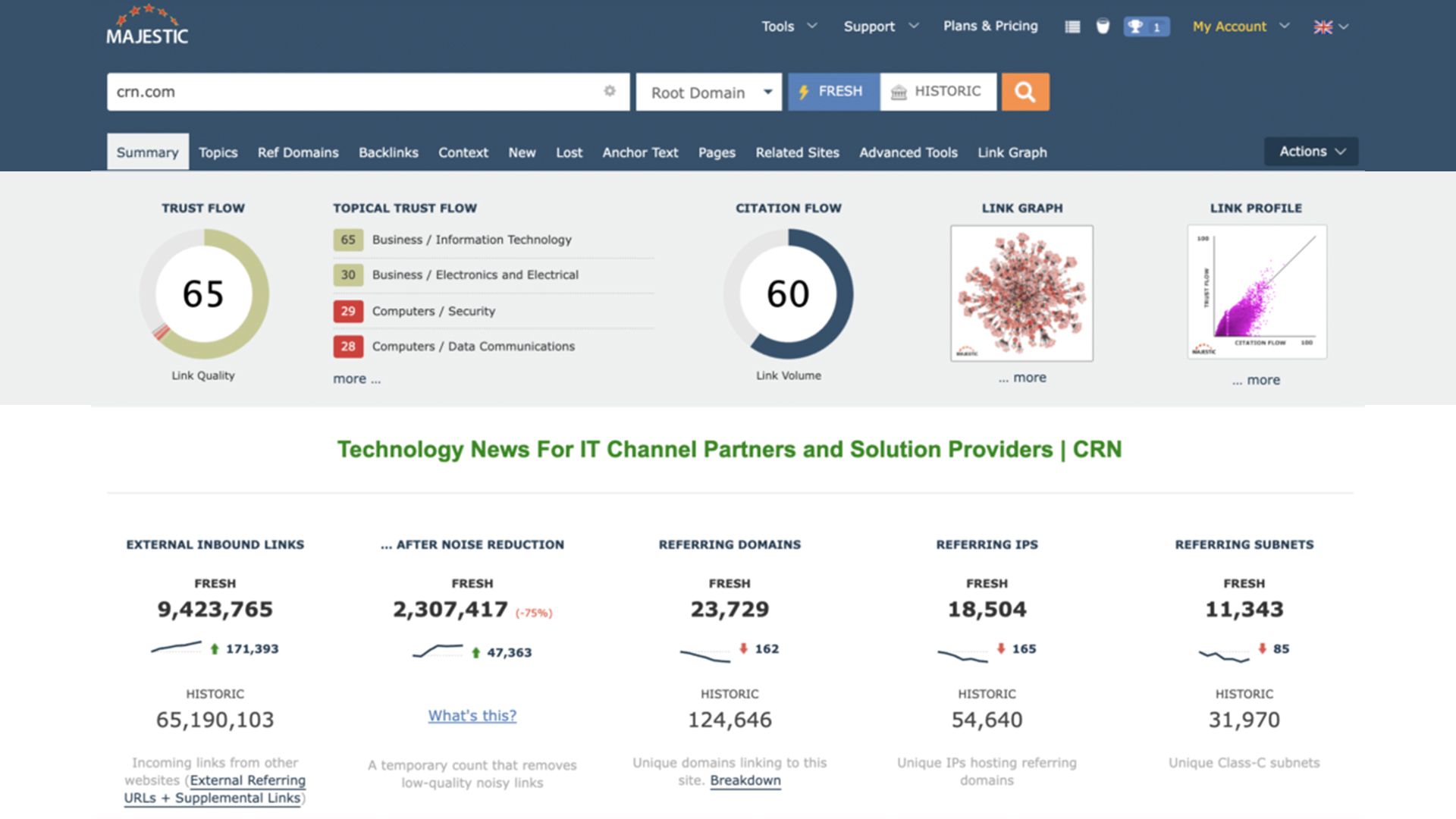
Task: Expand the Root Domain dropdown
Action: (708, 92)
